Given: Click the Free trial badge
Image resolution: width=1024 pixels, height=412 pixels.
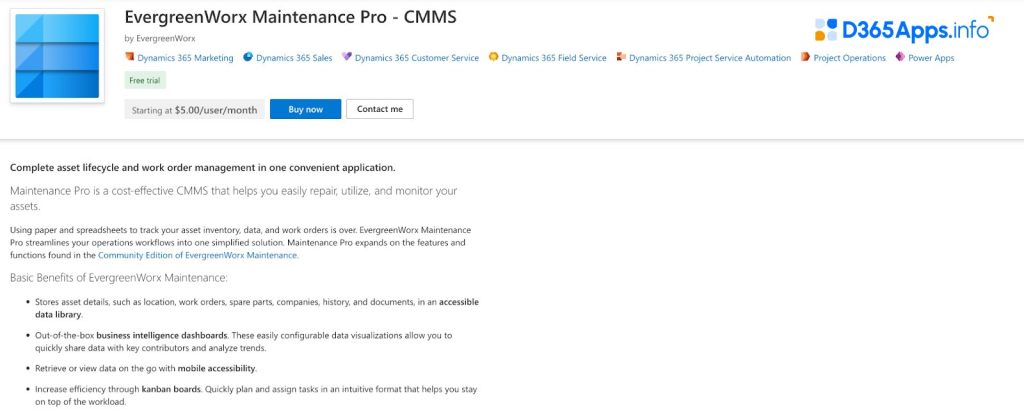Looking at the screenshot, I should 145,80.
